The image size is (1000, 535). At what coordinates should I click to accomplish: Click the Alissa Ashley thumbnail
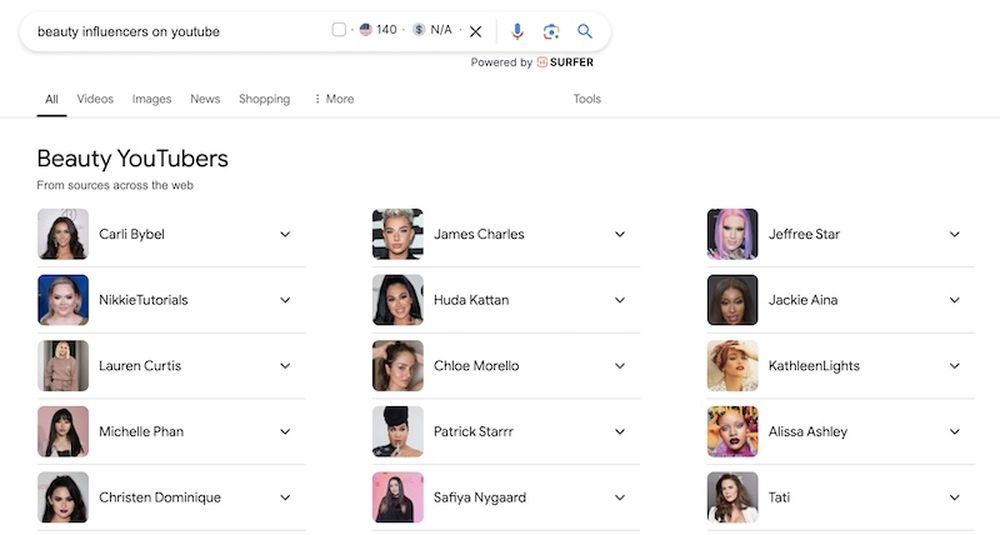tap(733, 431)
